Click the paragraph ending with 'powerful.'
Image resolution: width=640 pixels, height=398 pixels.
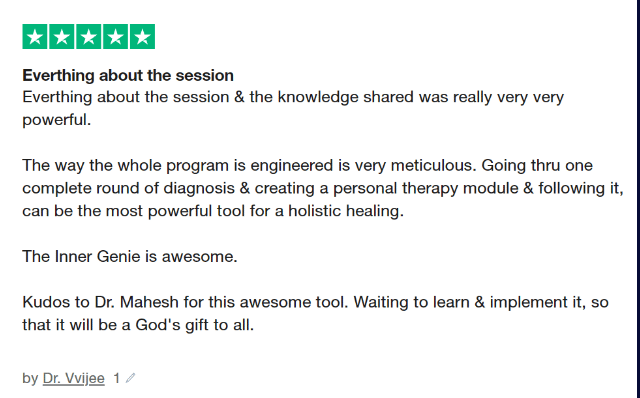(293, 108)
